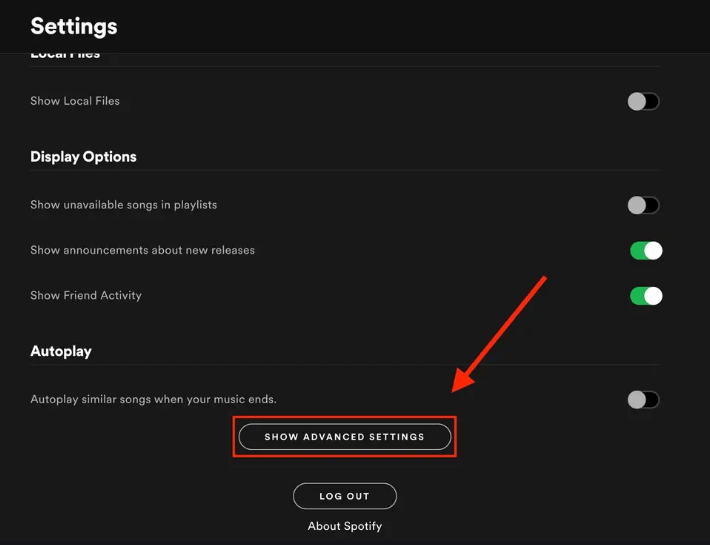Click the Display Options section heading
The width and height of the screenshot is (710, 545).
[x=83, y=157]
